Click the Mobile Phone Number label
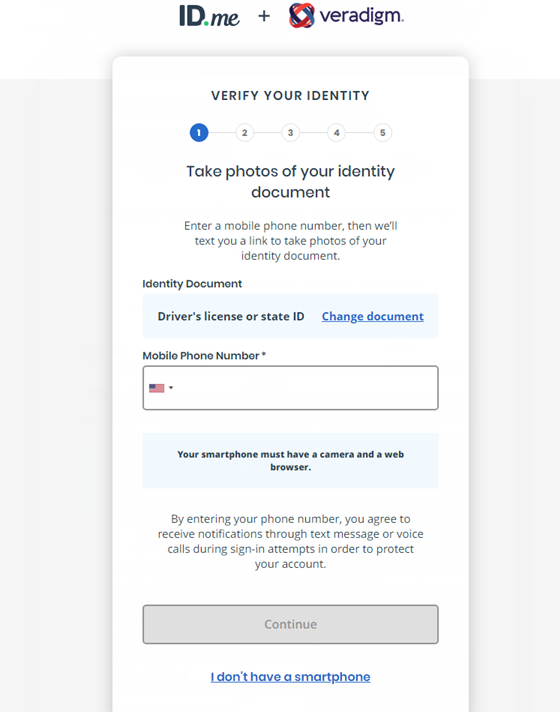Viewport: 560px width, 712px height. pyautogui.click(x=204, y=356)
